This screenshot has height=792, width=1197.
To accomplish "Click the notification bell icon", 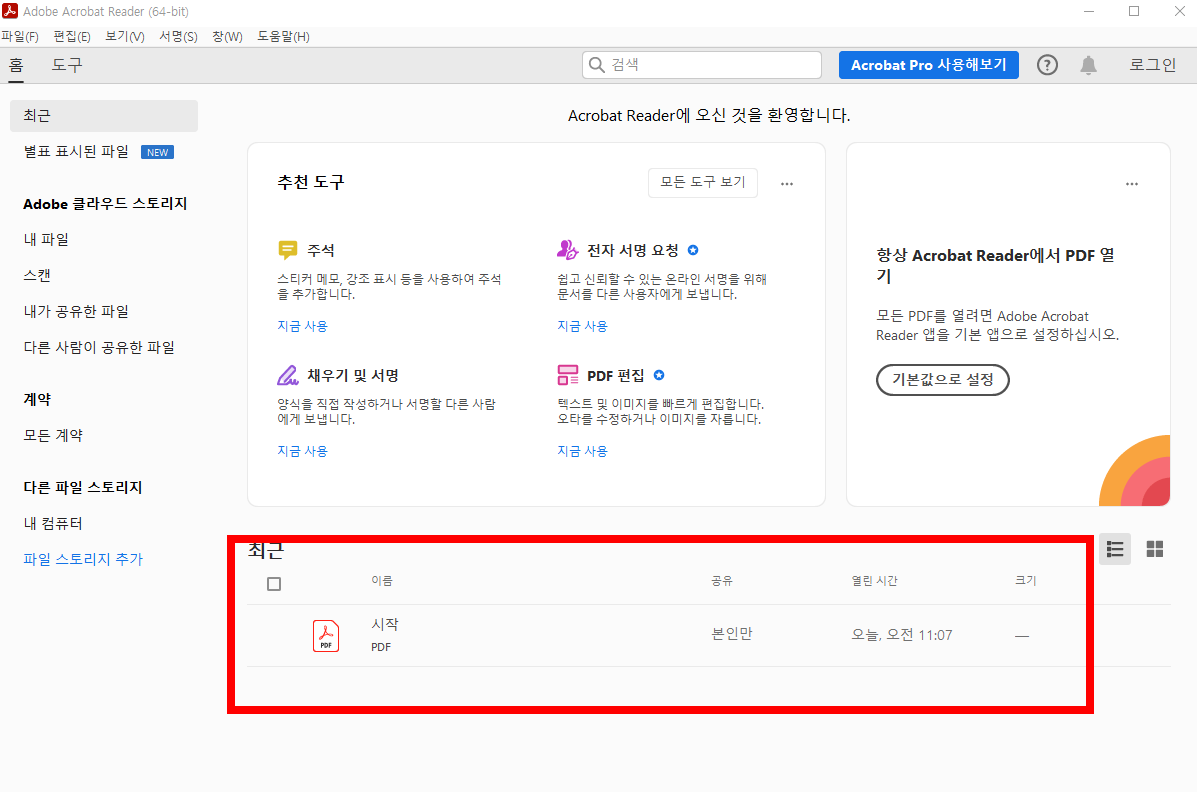I will point(1088,64).
